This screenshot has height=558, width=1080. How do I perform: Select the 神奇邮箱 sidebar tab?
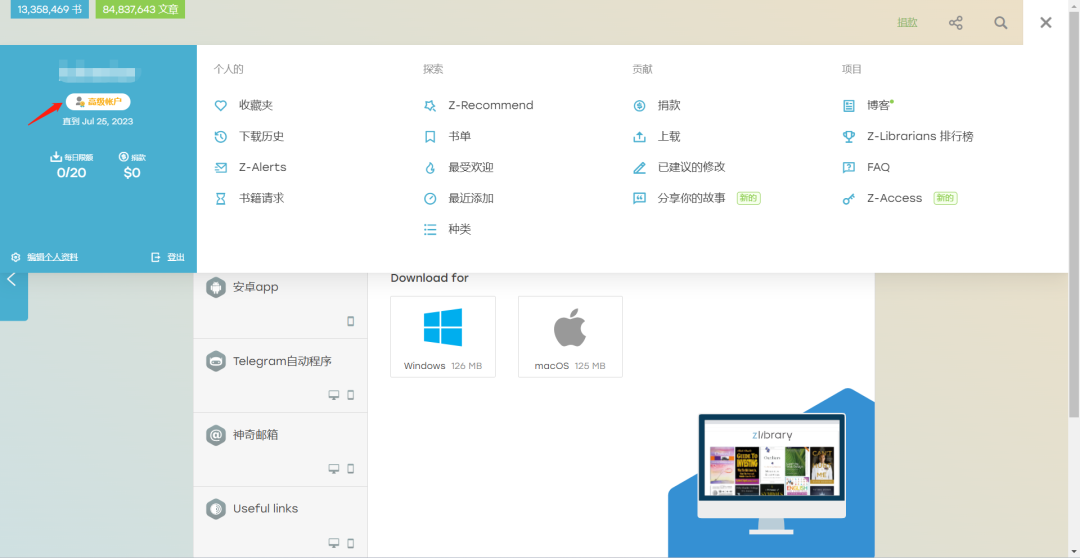(280, 449)
